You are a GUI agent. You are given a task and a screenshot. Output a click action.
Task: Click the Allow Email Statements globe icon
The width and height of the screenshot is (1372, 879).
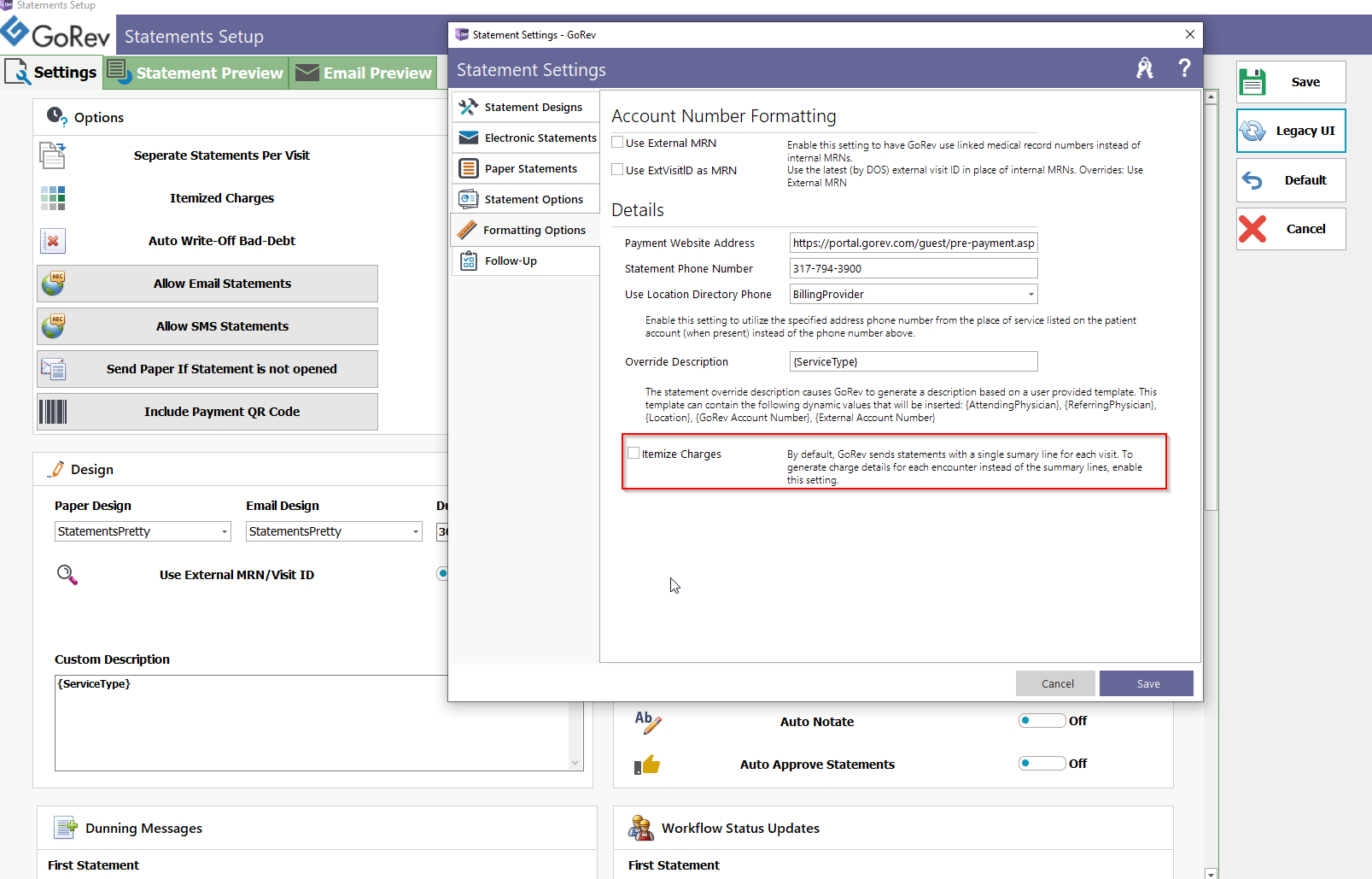pyautogui.click(x=53, y=283)
